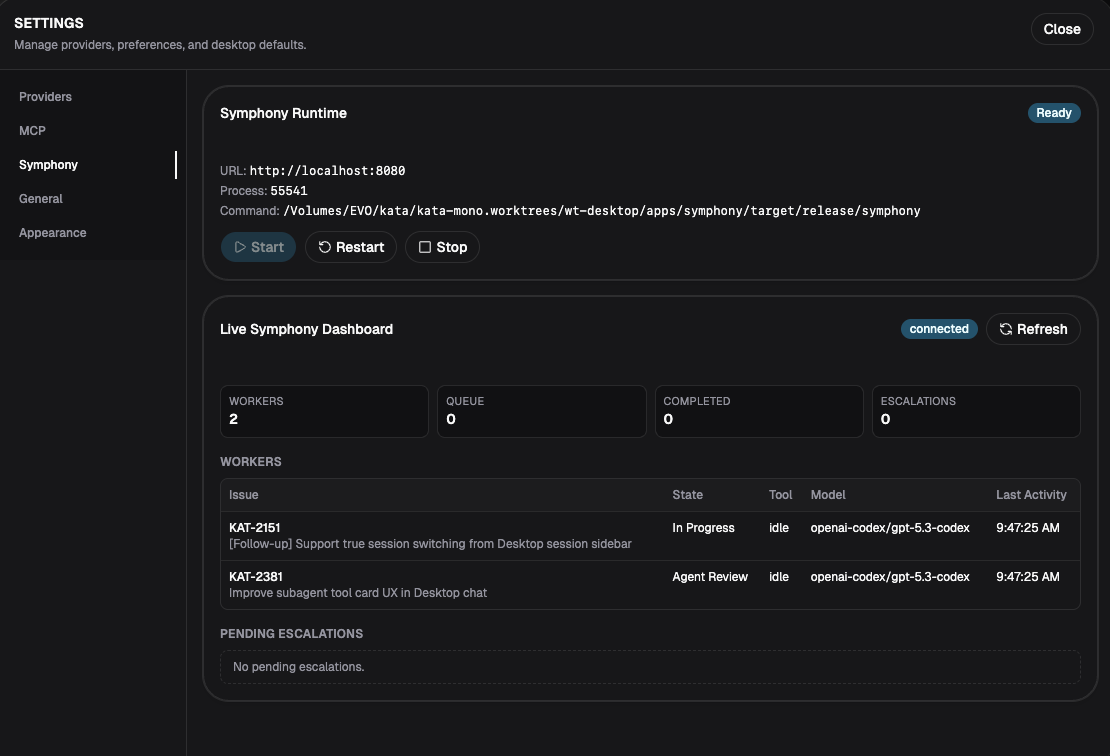Click the subagent tool card issue description
The width and height of the screenshot is (1110, 756).
[357, 593]
